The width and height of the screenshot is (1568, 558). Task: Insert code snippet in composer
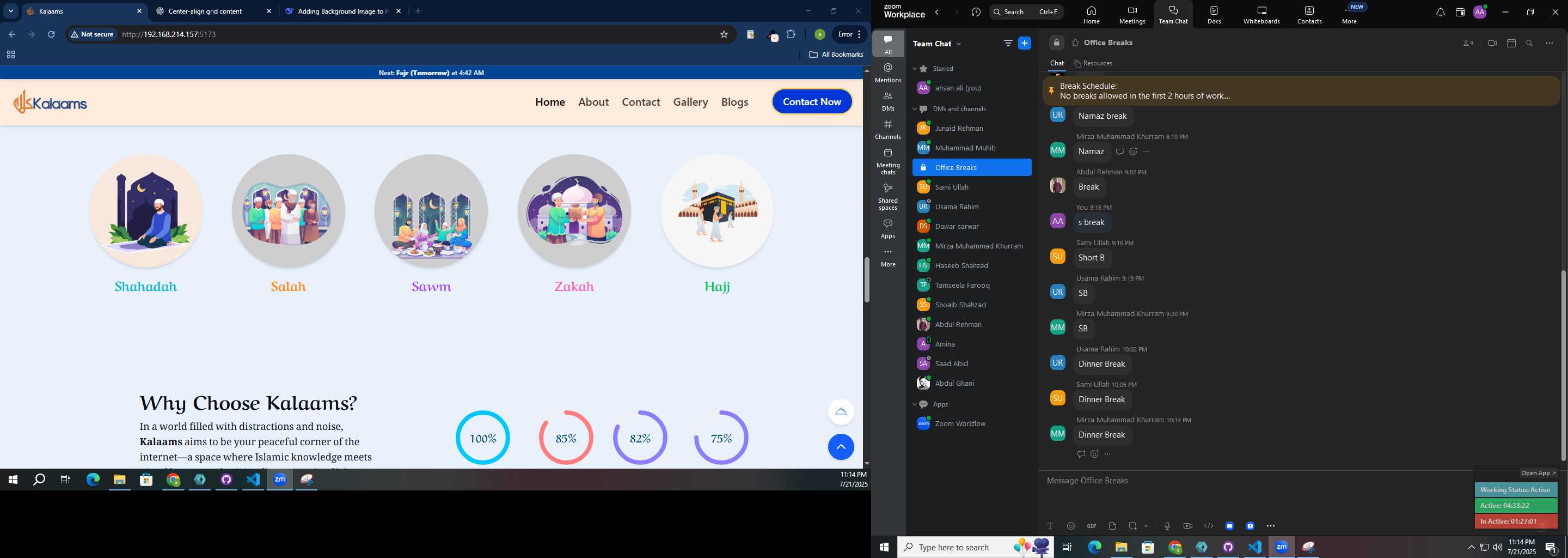1208,526
